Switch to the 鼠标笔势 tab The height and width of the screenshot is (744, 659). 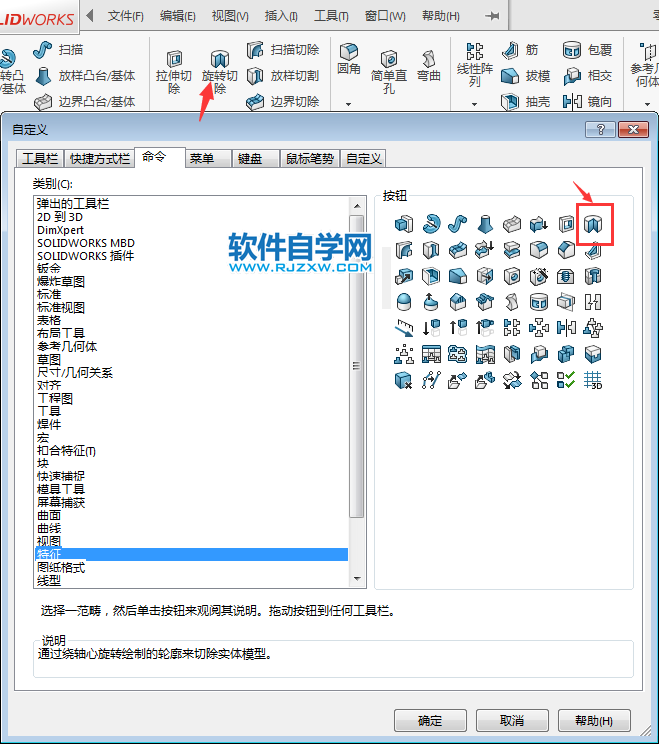coord(310,158)
